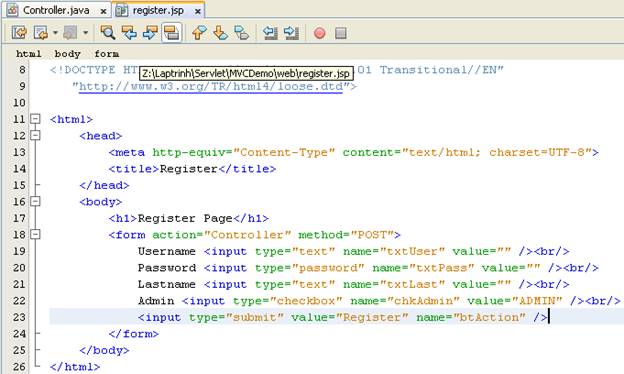Click Find Next Occurrence icon
624x374 pixels.
[x=150, y=33]
